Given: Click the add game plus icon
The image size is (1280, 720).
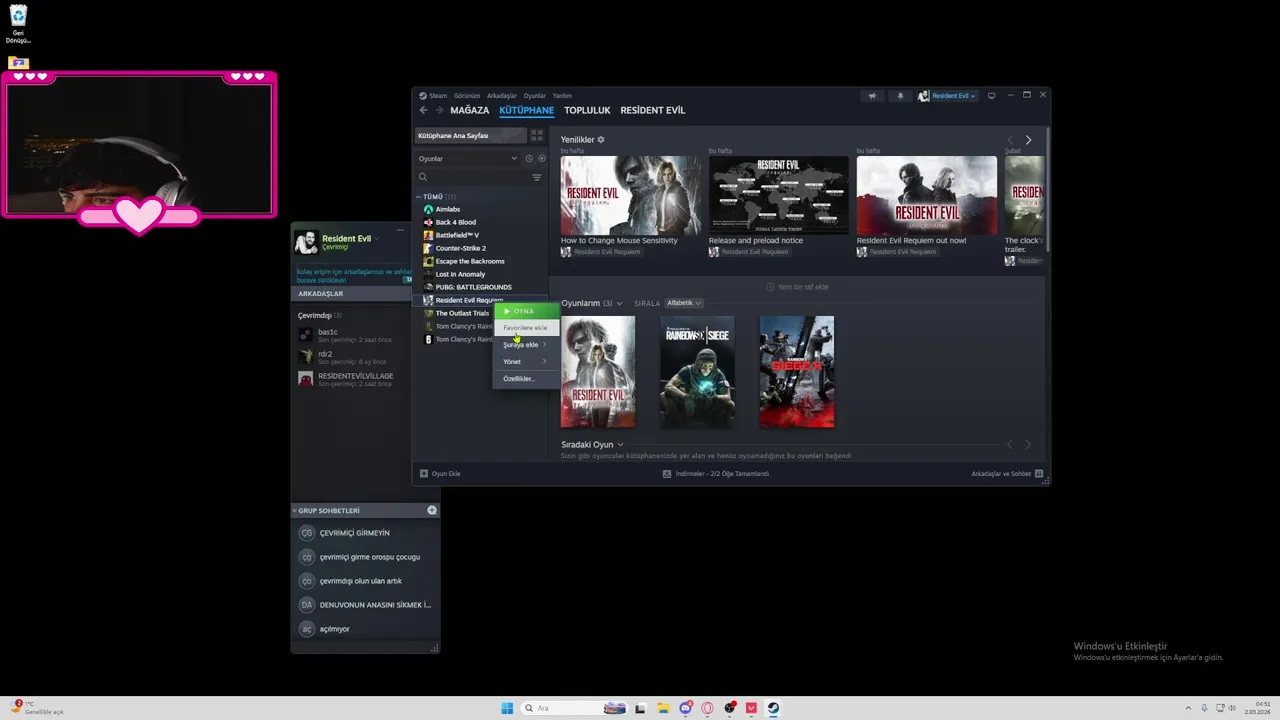Looking at the screenshot, I should (x=424, y=474).
